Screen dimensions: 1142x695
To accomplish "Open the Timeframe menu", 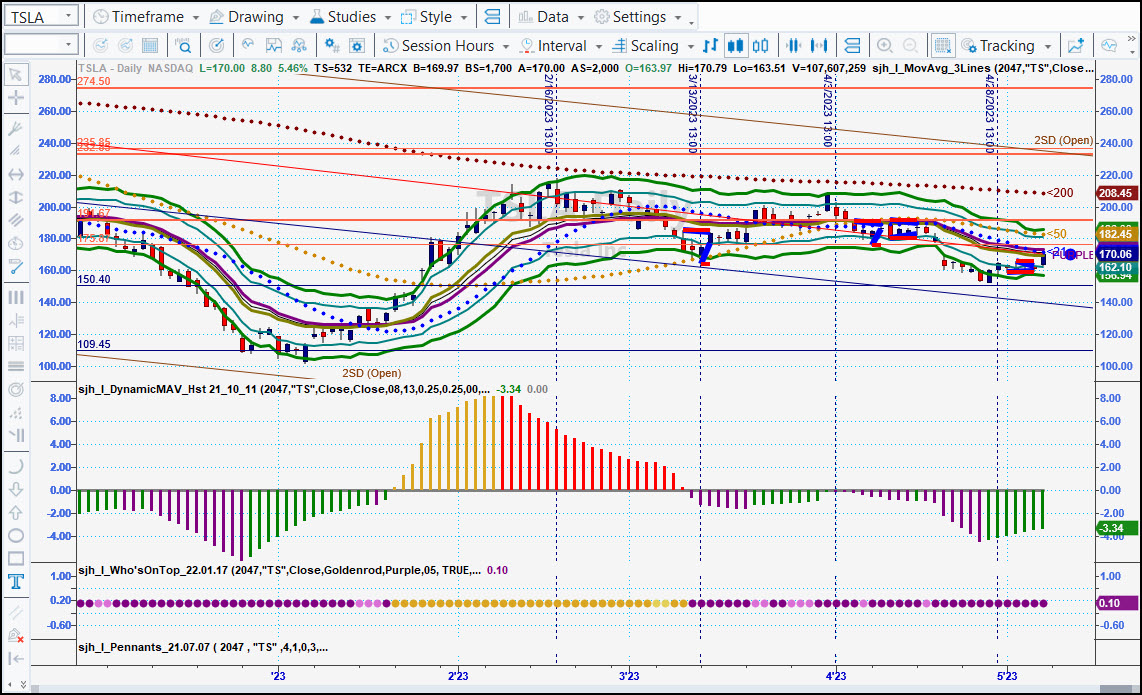I will click(x=146, y=17).
